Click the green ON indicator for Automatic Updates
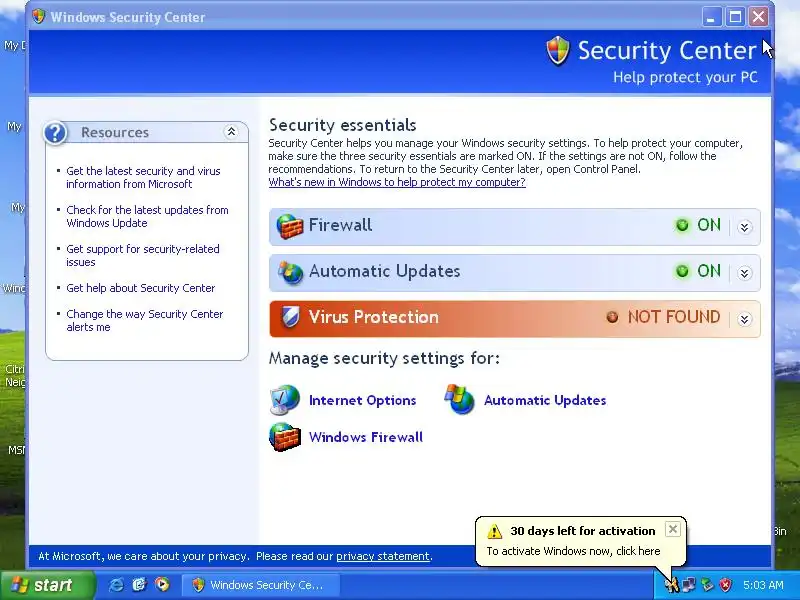The image size is (800, 600). [682, 271]
